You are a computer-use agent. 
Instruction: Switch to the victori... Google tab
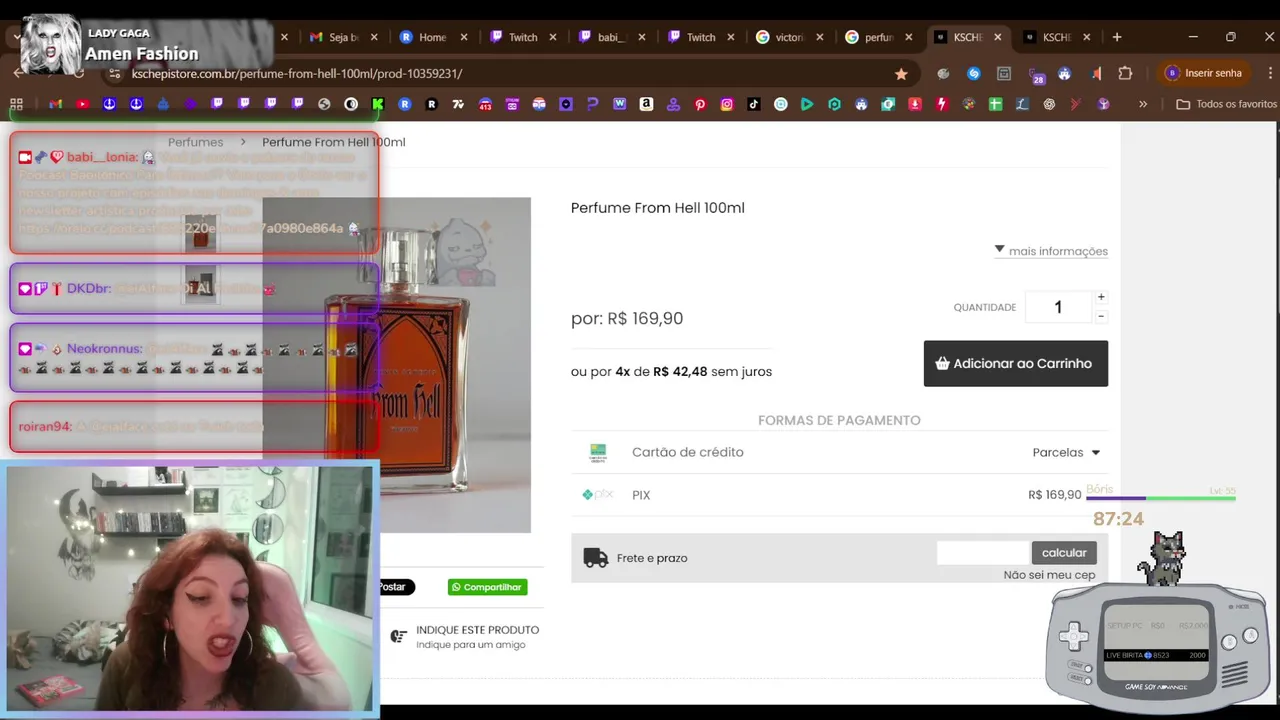789,37
